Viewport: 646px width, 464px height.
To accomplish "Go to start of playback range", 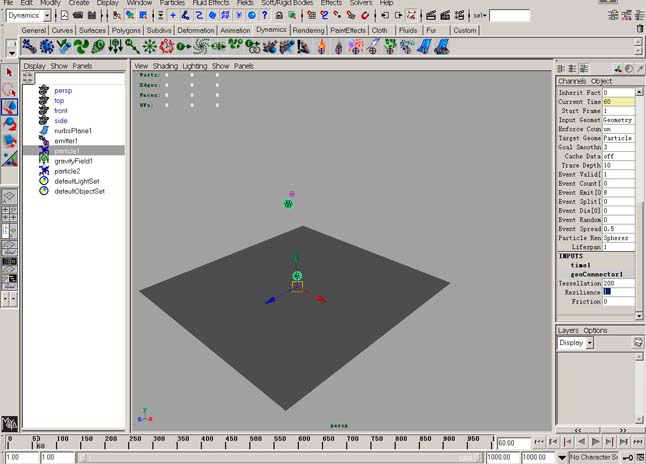I will coord(539,442).
